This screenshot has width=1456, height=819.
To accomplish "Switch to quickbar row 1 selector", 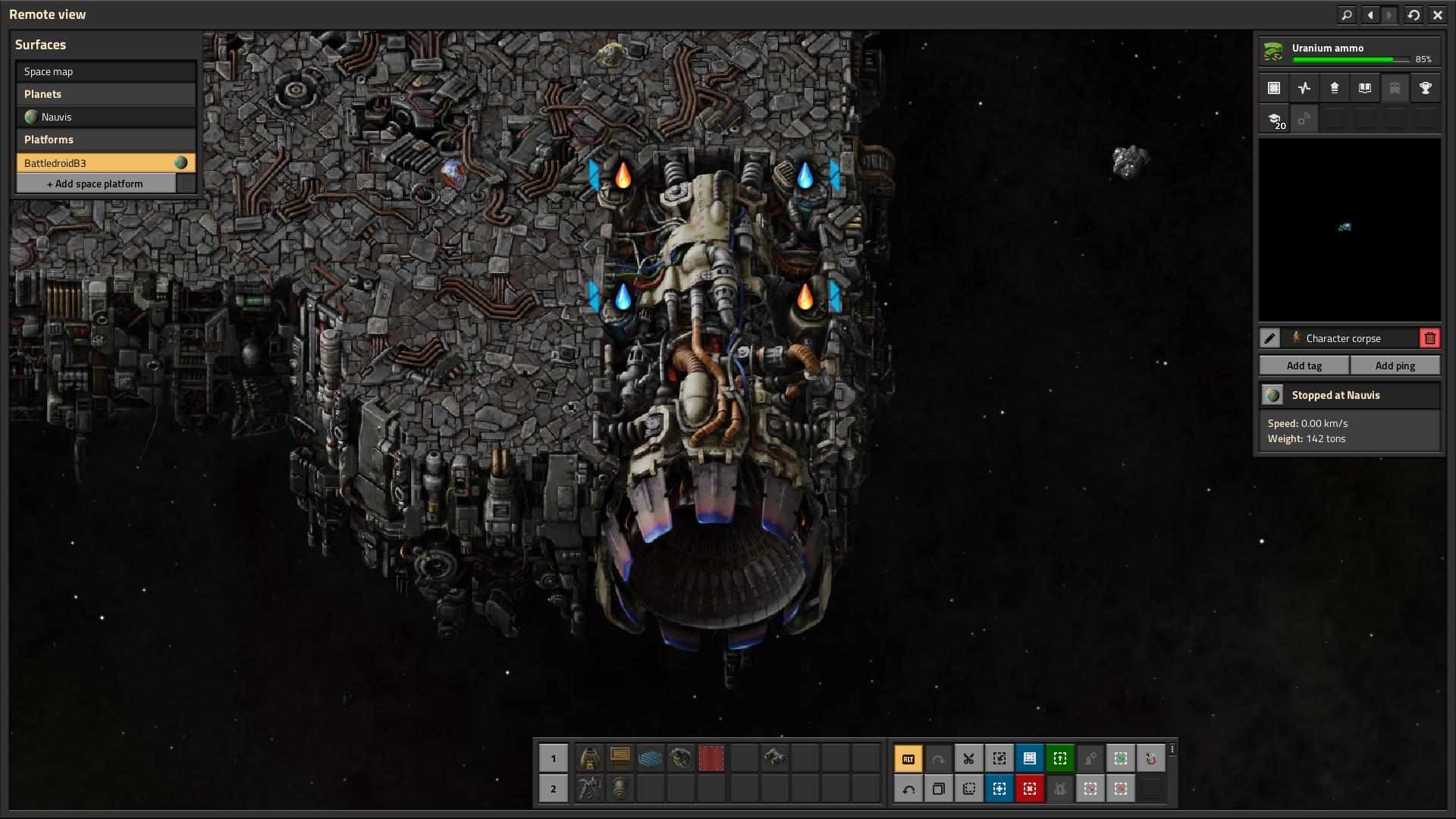I will coord(553,758).
